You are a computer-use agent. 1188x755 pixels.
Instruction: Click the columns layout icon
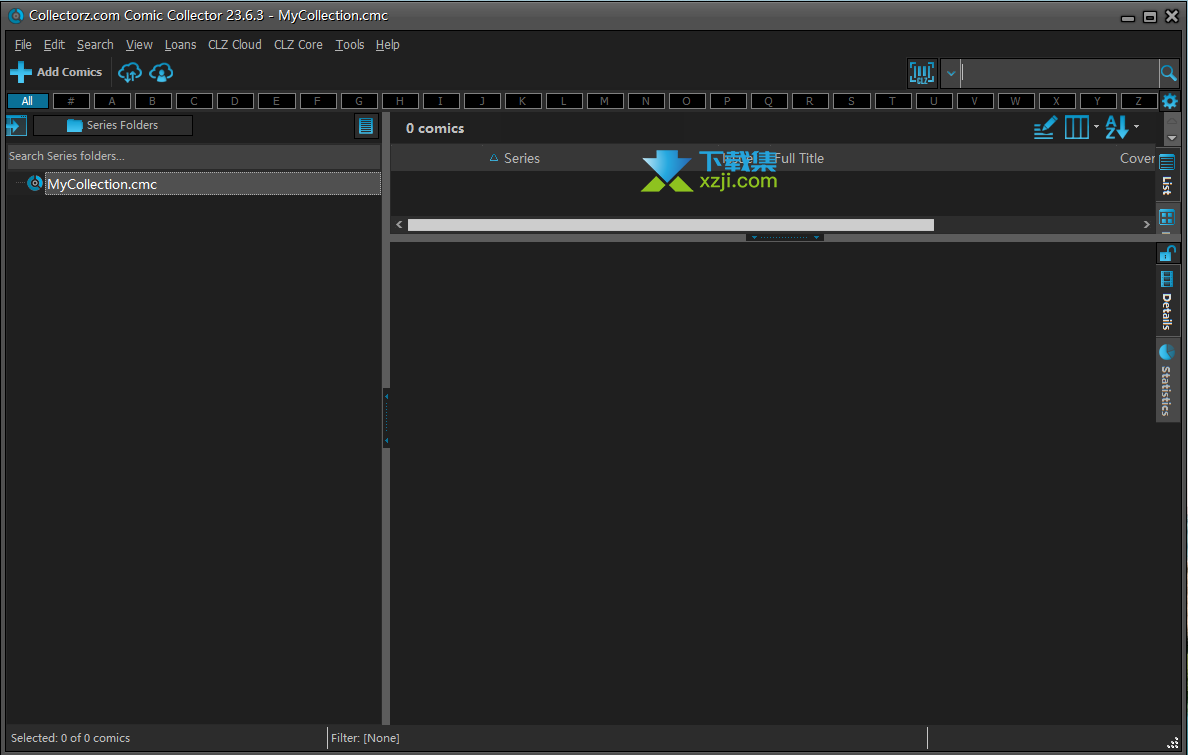1076,127
